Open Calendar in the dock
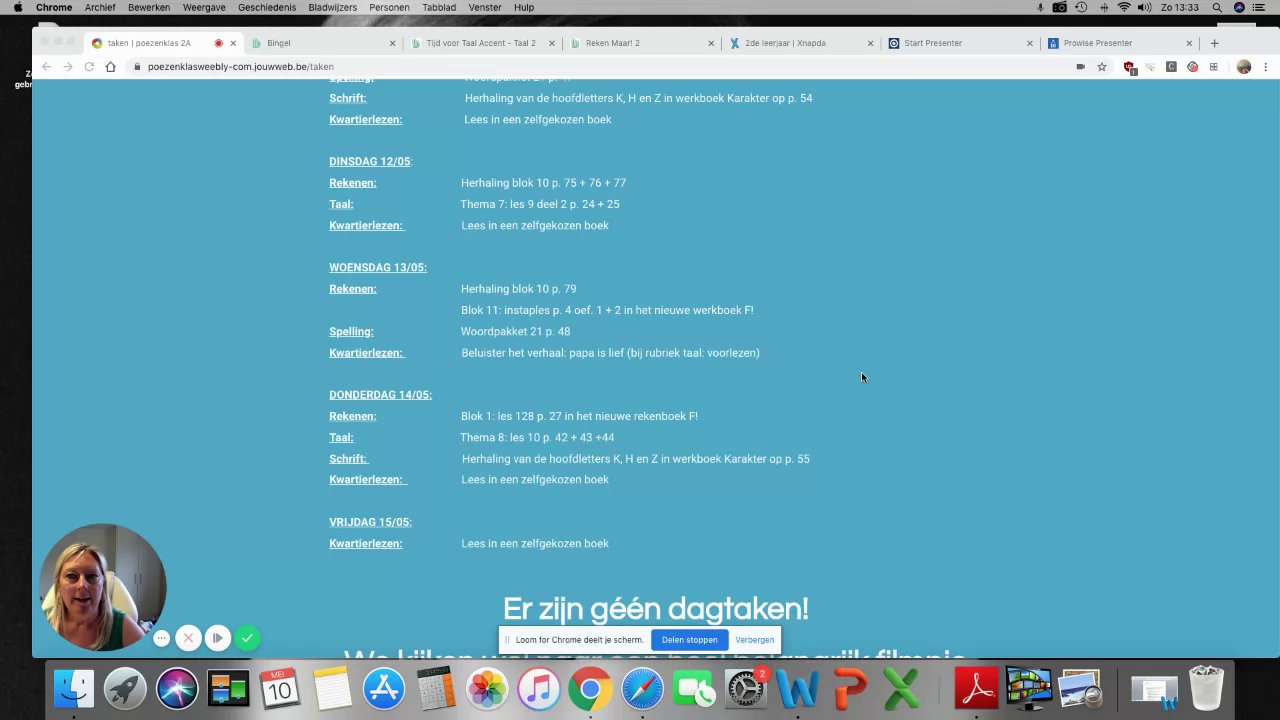Viewport: 1280px width, 720px height. pyautogui.click(x=280, y=689)
